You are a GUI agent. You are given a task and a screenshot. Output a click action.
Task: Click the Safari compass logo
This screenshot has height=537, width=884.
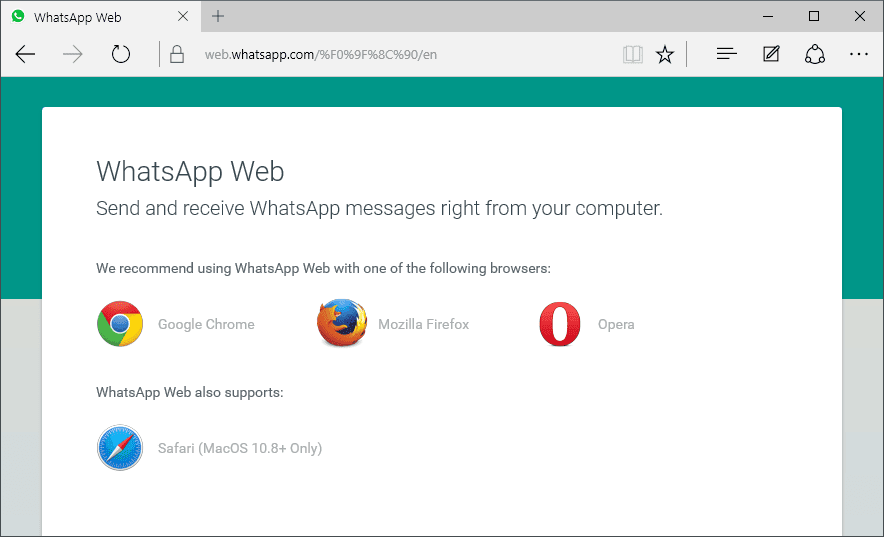(120, 448)
